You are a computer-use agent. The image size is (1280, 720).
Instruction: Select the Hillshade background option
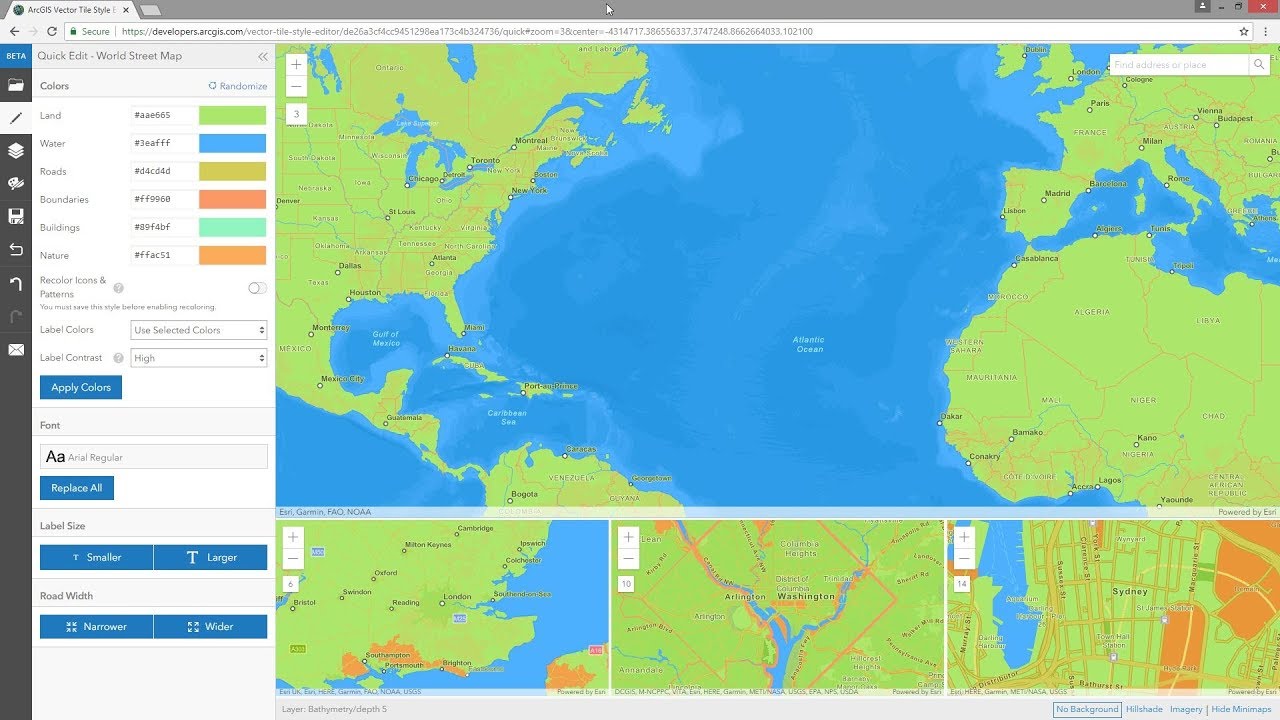pos(1144,709)
